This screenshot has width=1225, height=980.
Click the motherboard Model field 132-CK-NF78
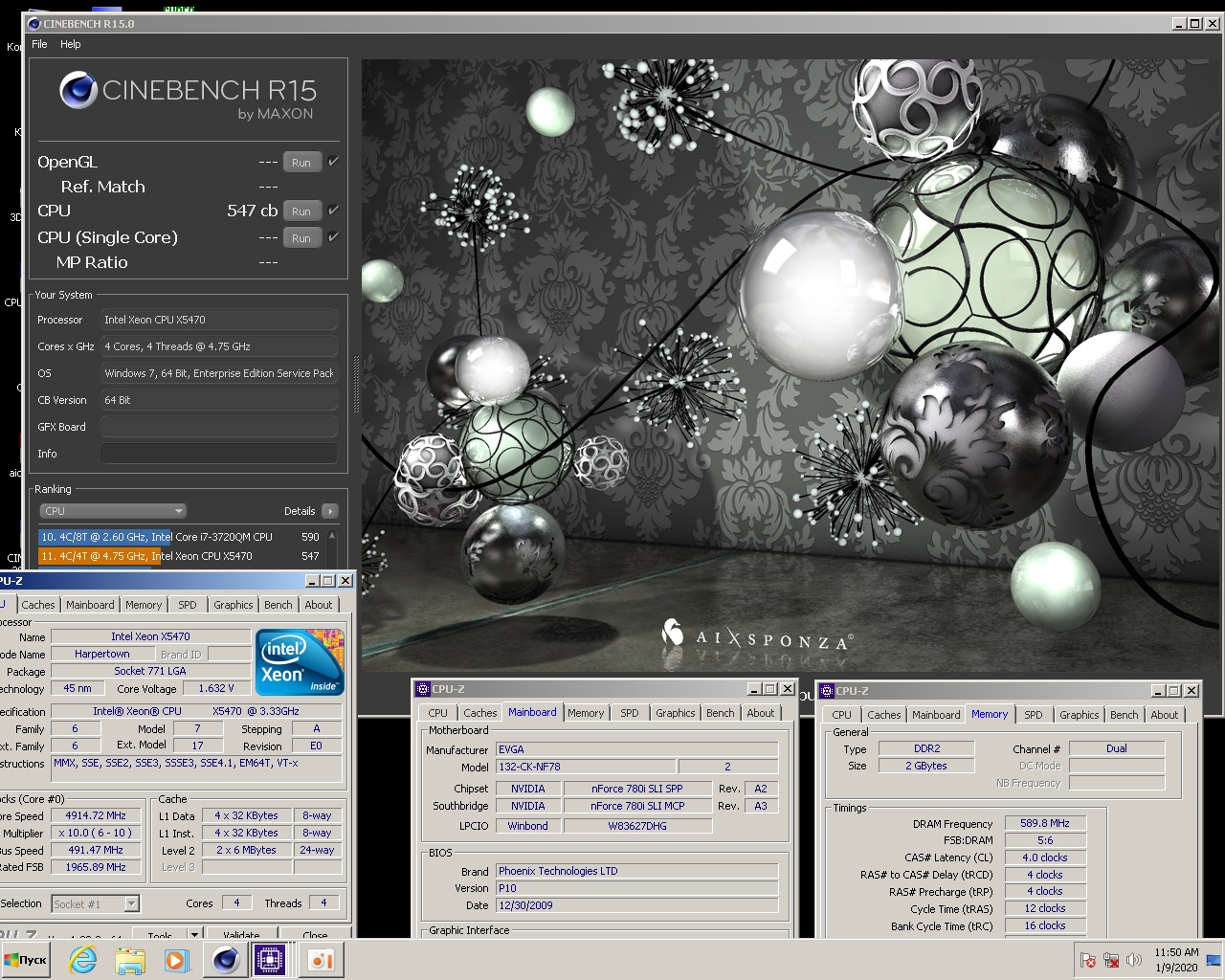point(586,767)
